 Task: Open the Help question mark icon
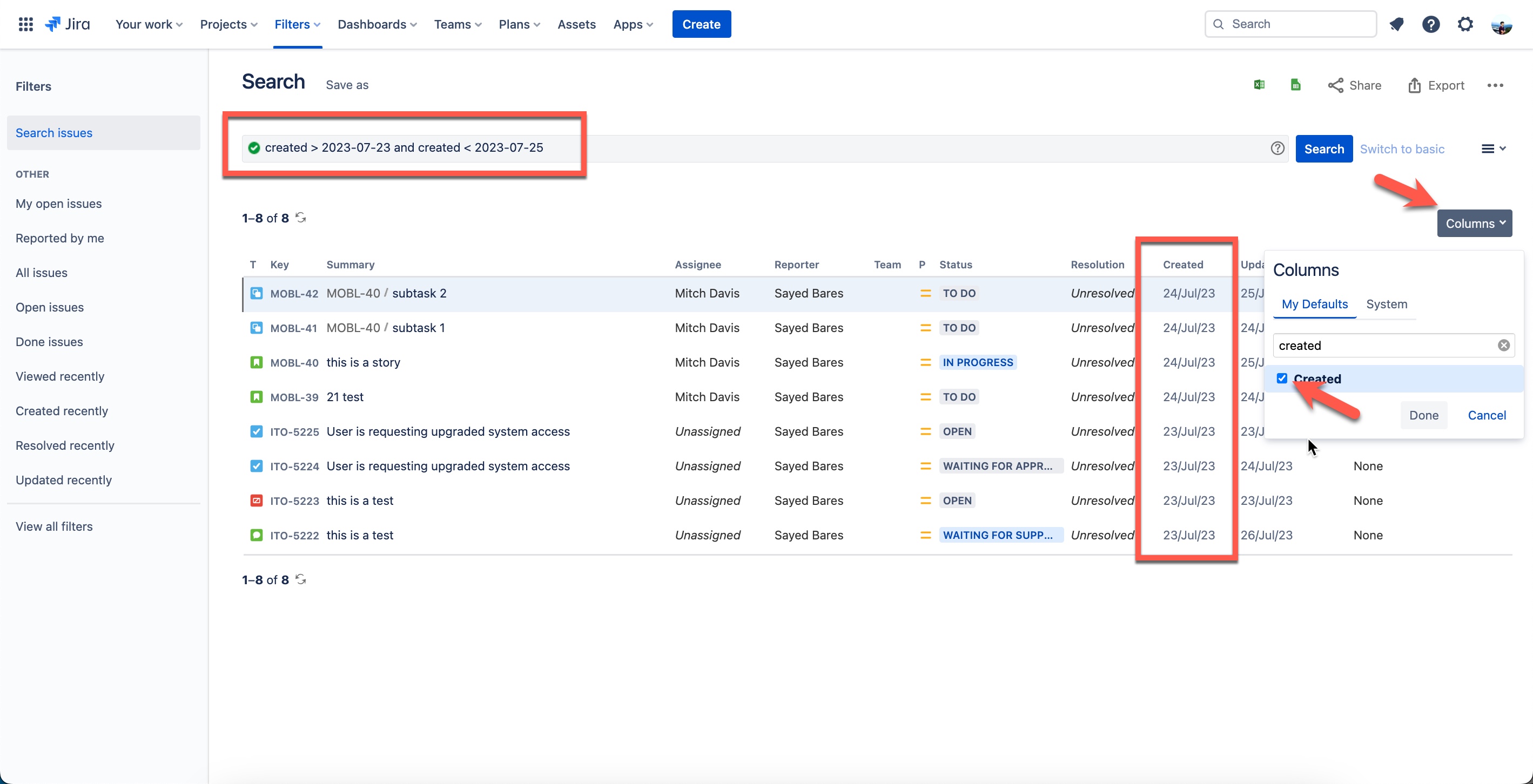point(1431,24)
